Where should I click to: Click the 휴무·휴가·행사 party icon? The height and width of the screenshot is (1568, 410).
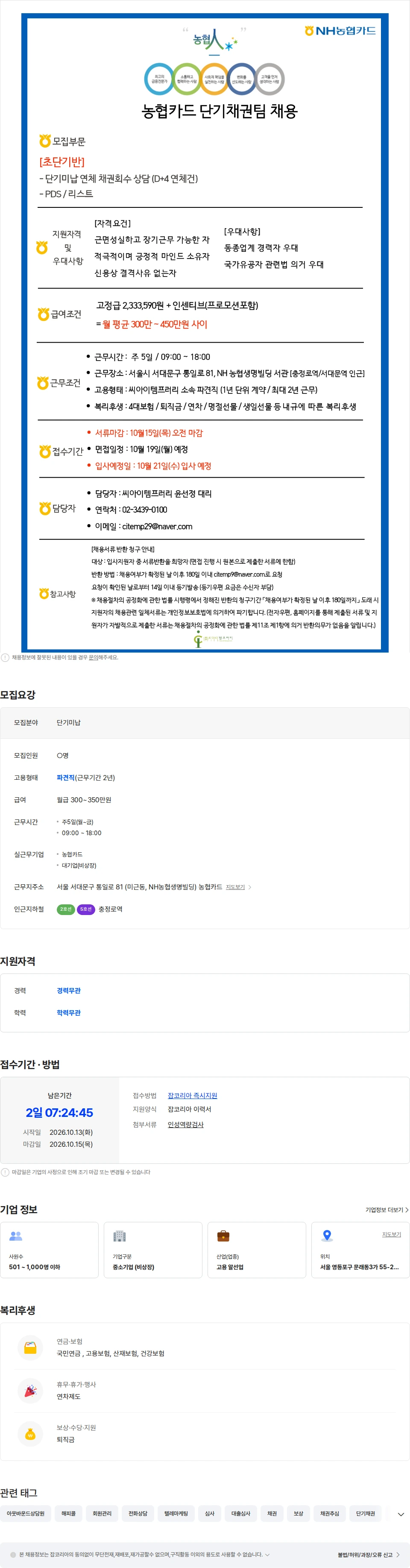point(30,1390)
